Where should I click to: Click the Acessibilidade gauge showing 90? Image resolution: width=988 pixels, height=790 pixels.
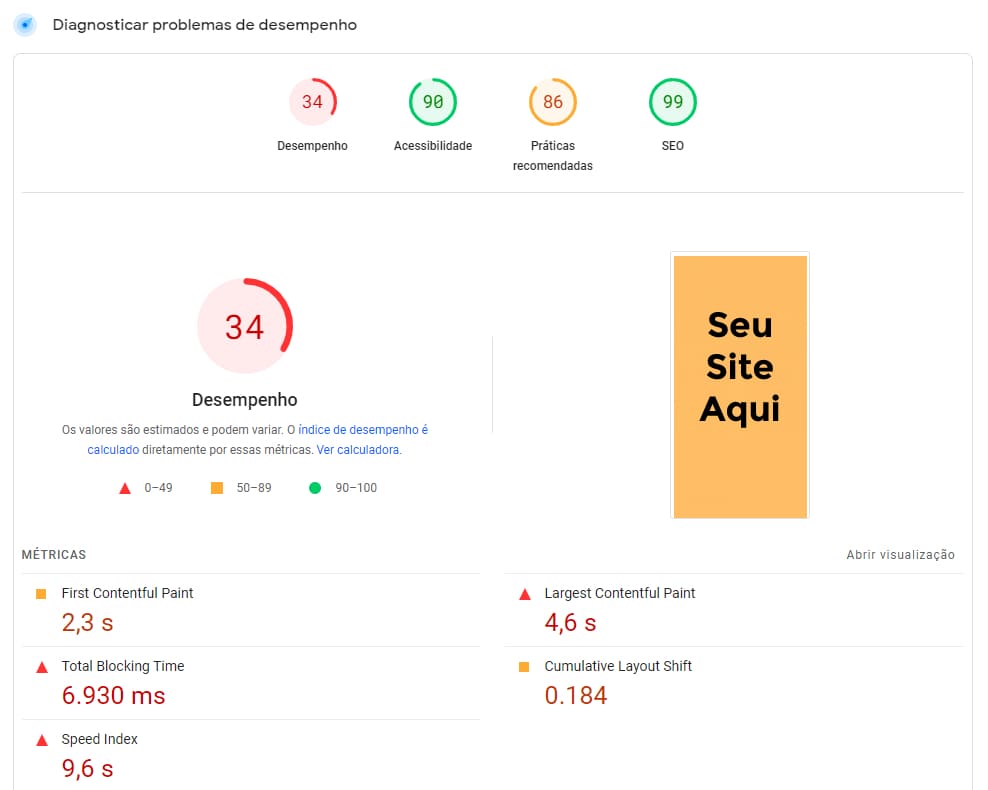coord(432,101)
